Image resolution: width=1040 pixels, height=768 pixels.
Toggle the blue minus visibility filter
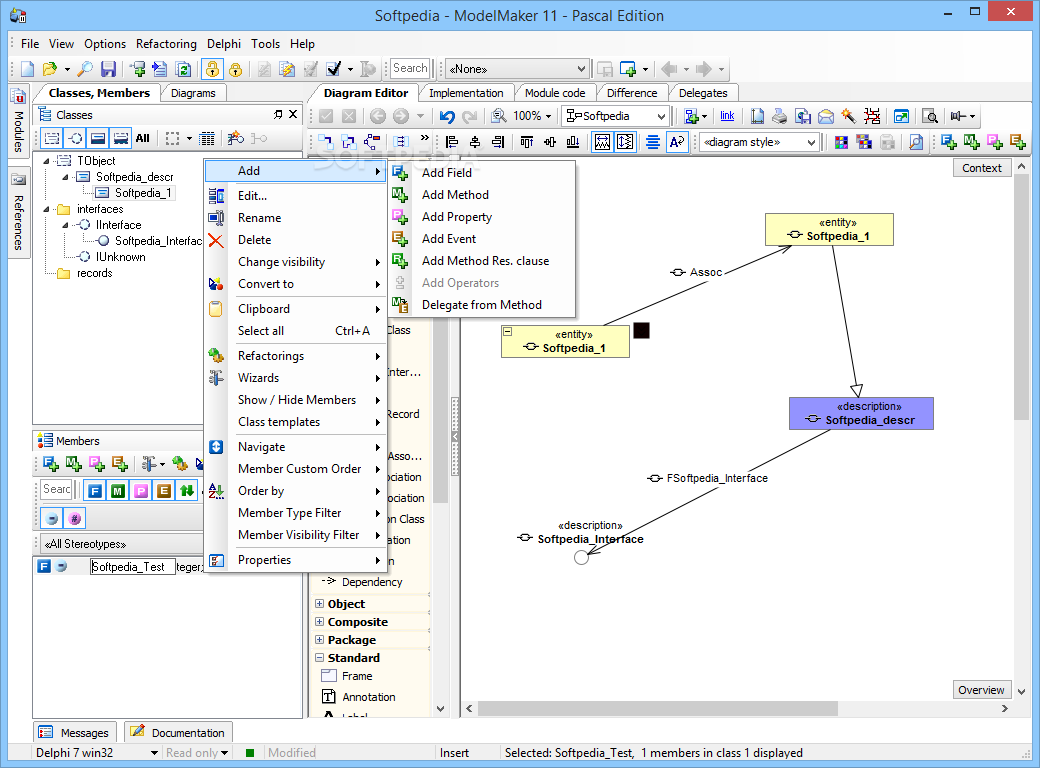pos(52,519)
